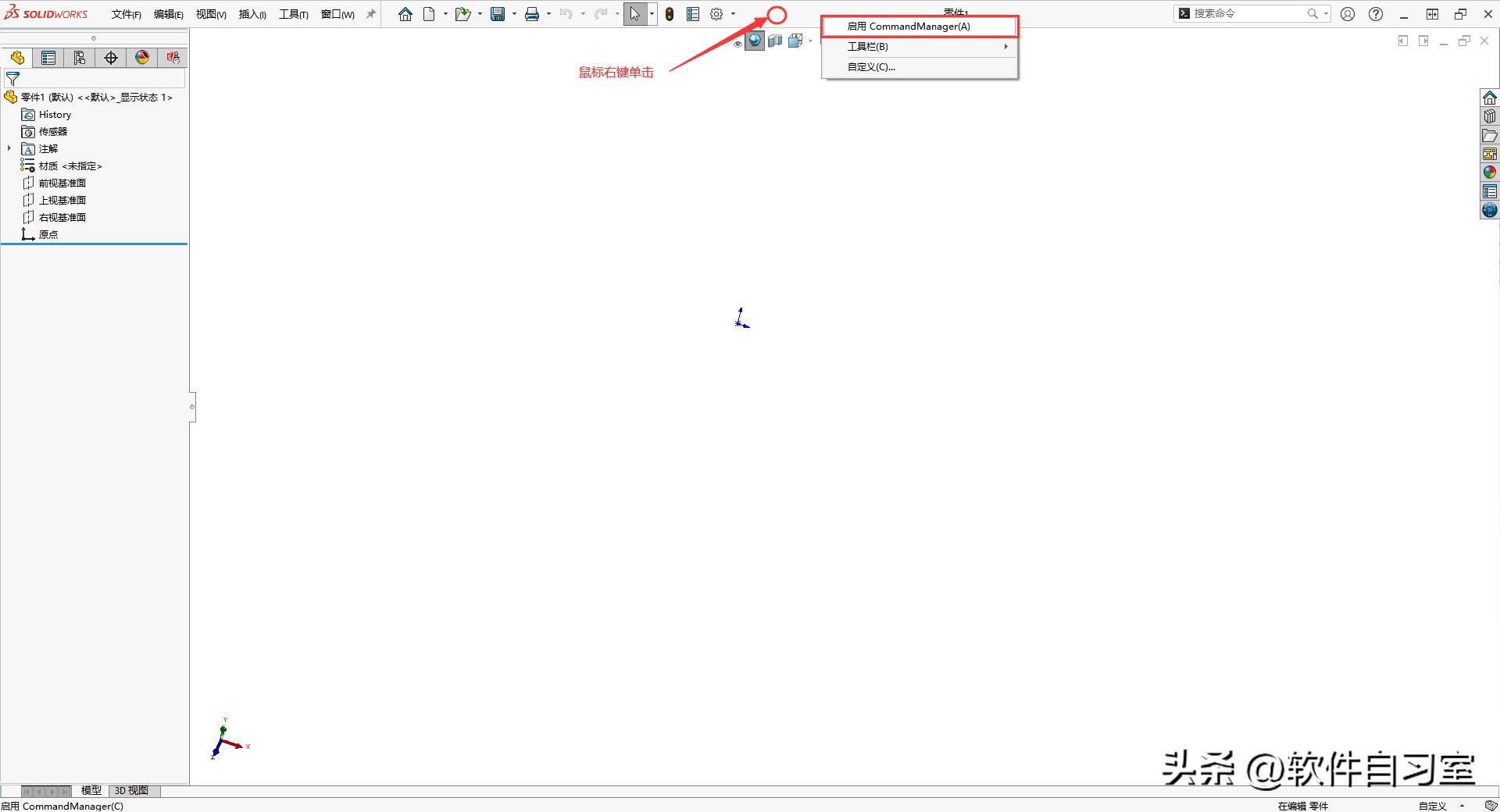Open SOLIDWORKS Resources home in right panel
Screen dimensions: 1500x812
[x=1490, y=97]
